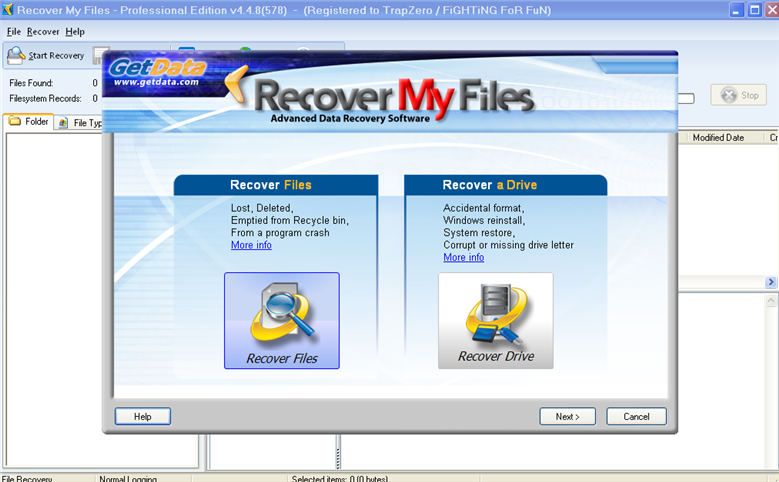Open wizard Help button
Viewport: 779px width, 482px height.
[143, 416]
